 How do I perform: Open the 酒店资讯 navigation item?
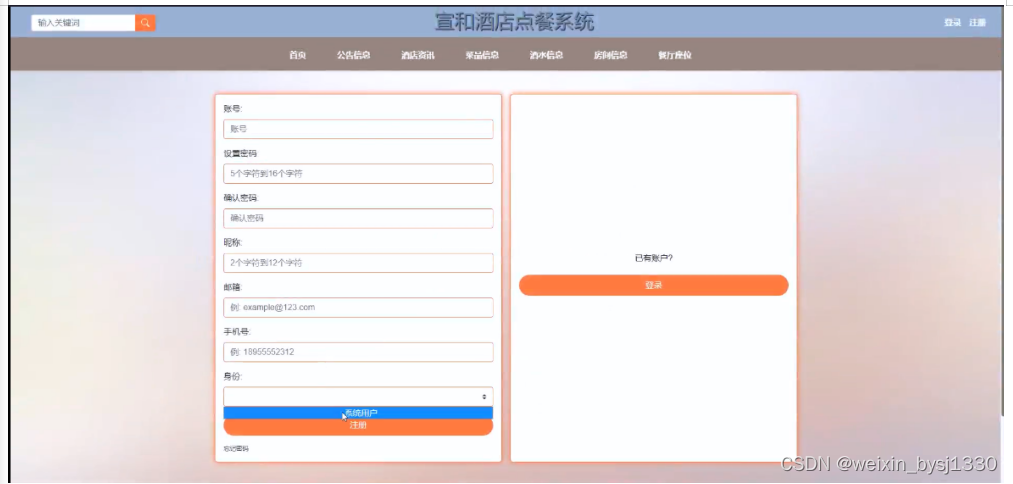click(x=418, y=56)
